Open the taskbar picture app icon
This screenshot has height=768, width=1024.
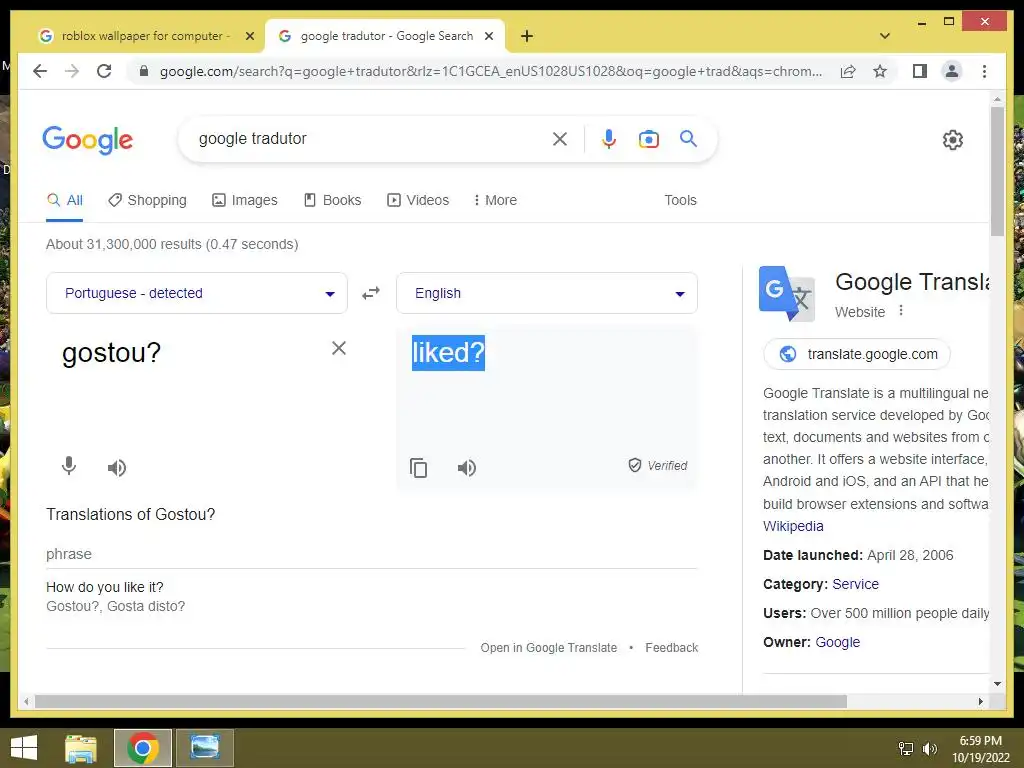pos(204,748)
